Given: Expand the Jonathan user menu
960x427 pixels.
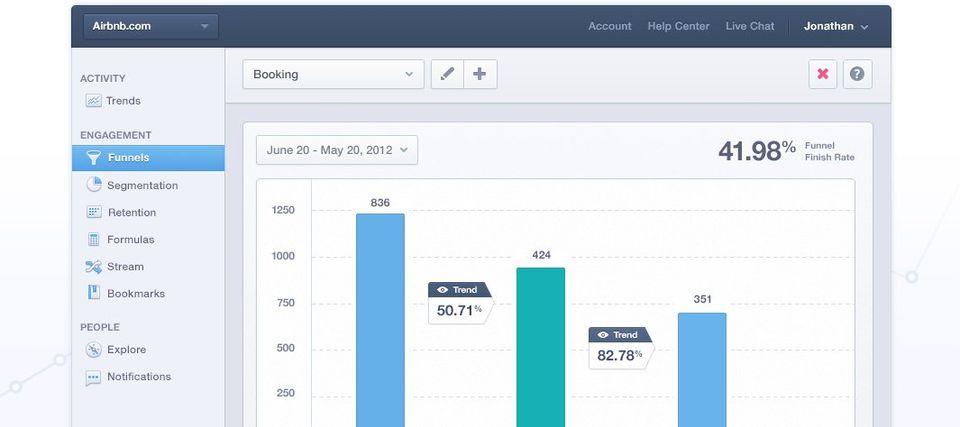Looking at the screenshot, I should coord(836,26).
